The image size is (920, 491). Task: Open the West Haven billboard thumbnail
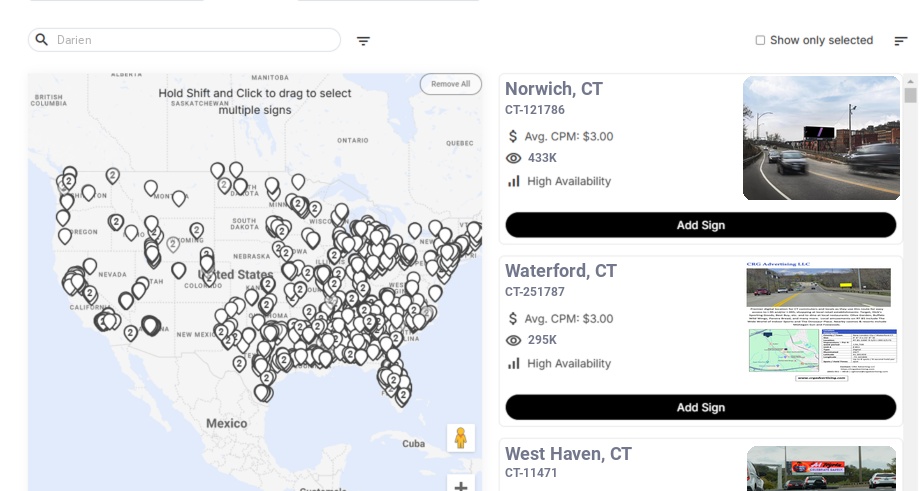tap(821, 468)
